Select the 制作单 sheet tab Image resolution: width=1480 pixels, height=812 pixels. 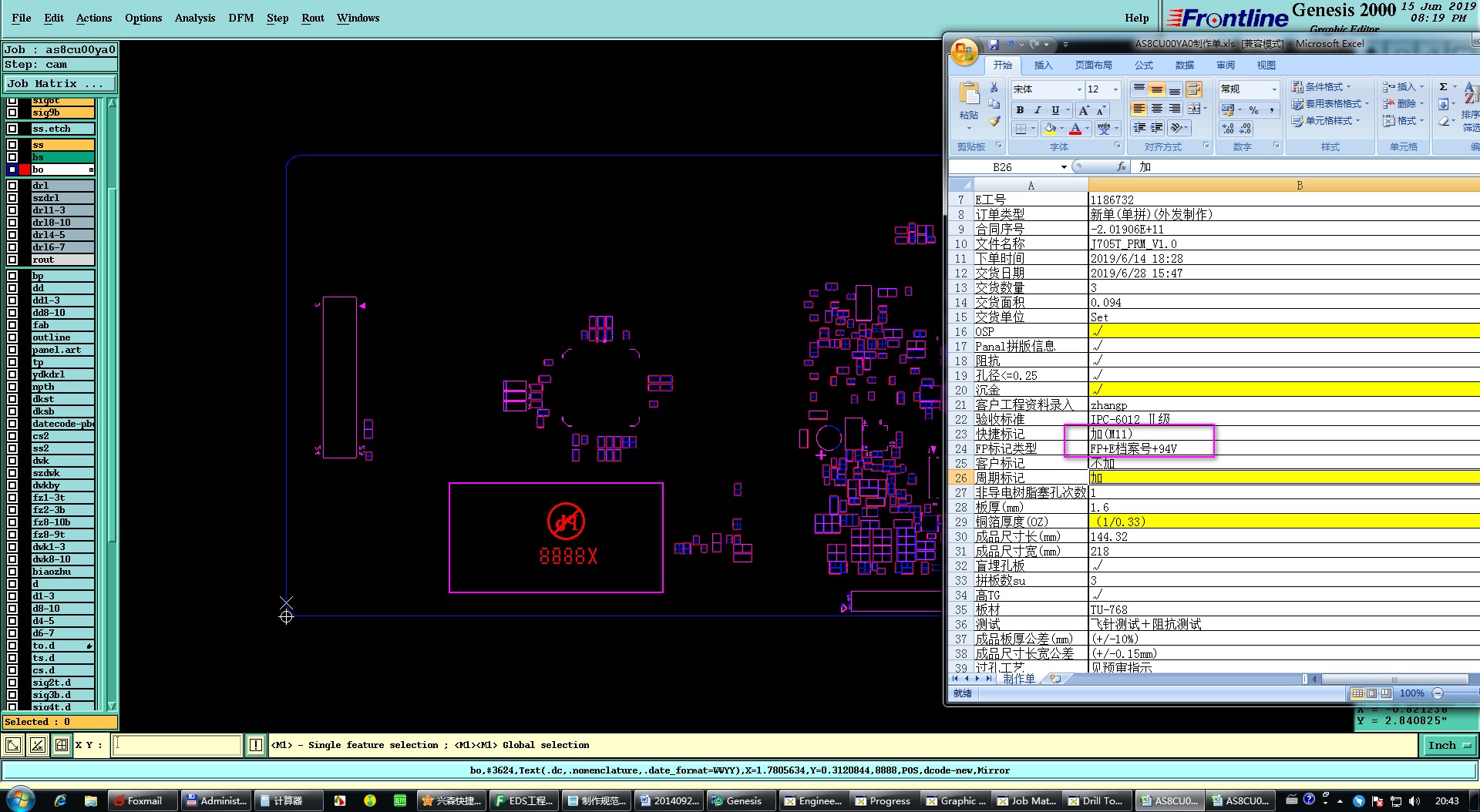(1019, 679)
